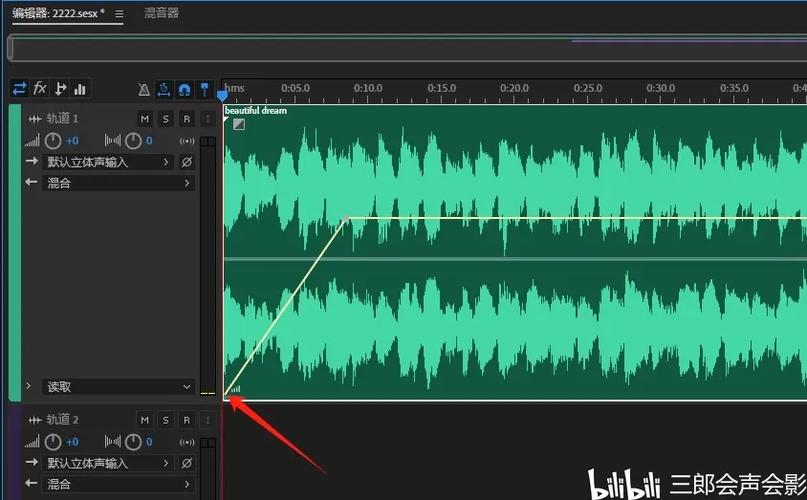Toggle Track 1 polarity reverse icon

(187, 162)
